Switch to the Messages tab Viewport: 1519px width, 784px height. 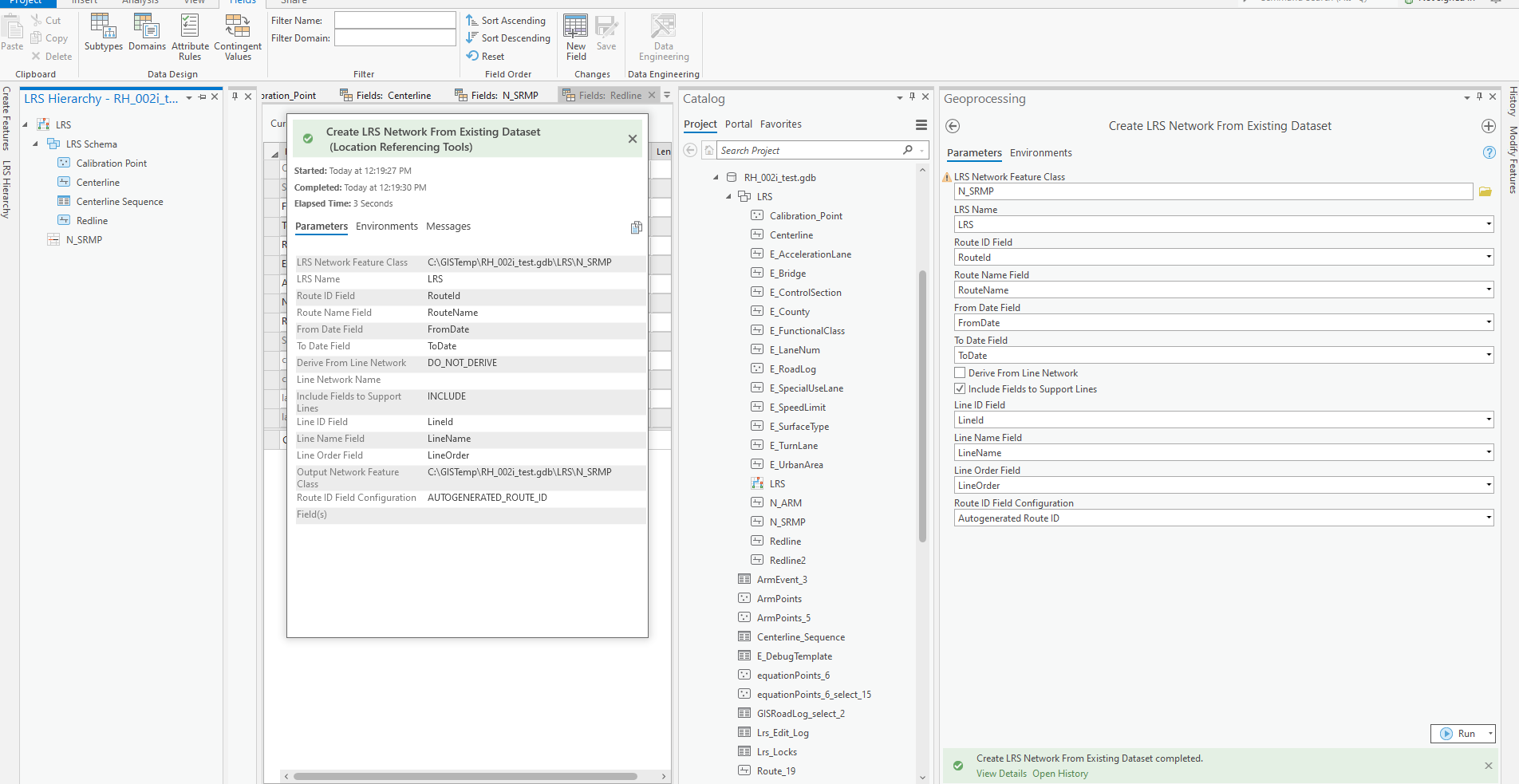click(448, 227)
